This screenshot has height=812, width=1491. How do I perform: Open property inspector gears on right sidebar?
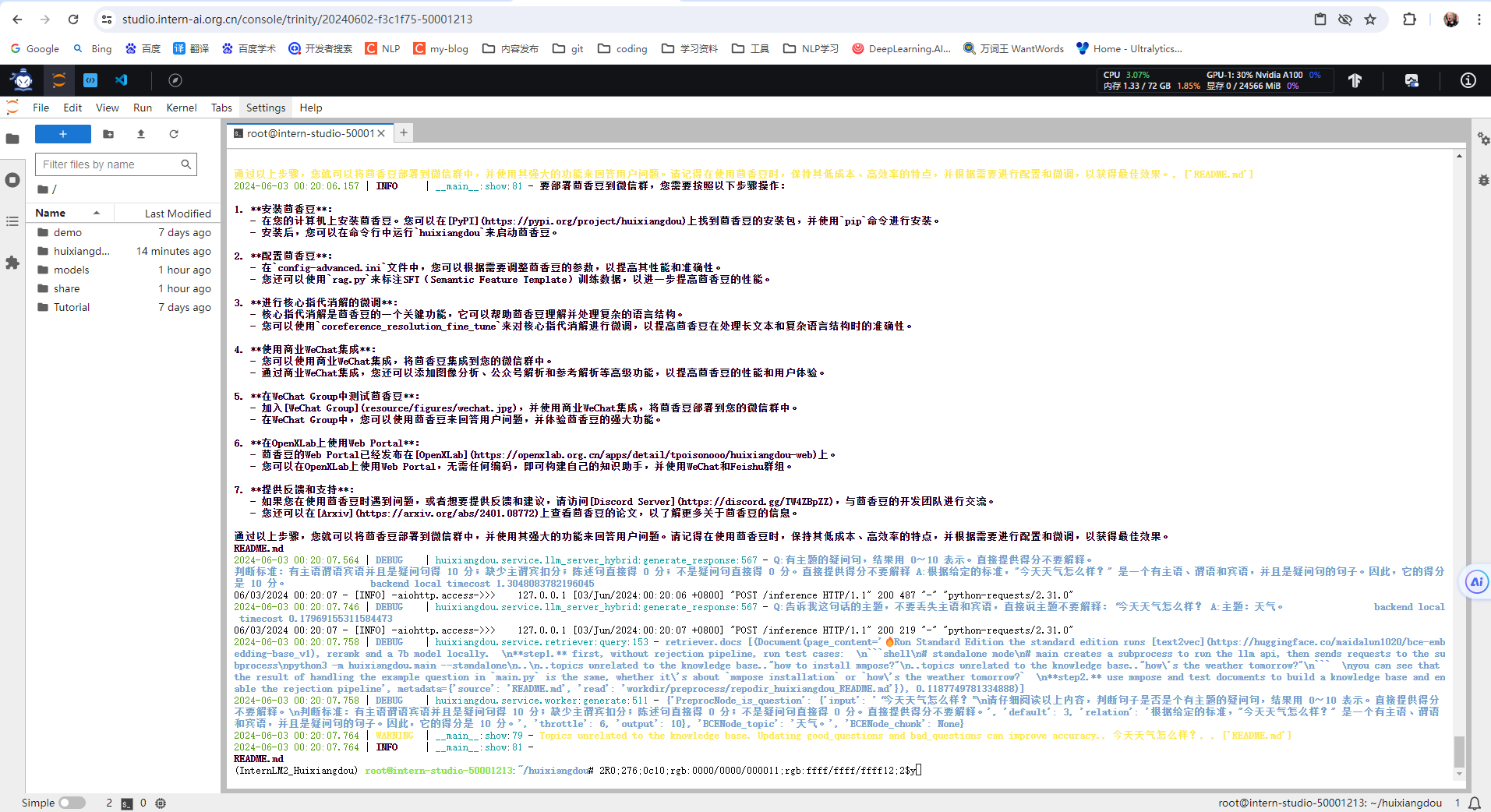(1483, 139)
